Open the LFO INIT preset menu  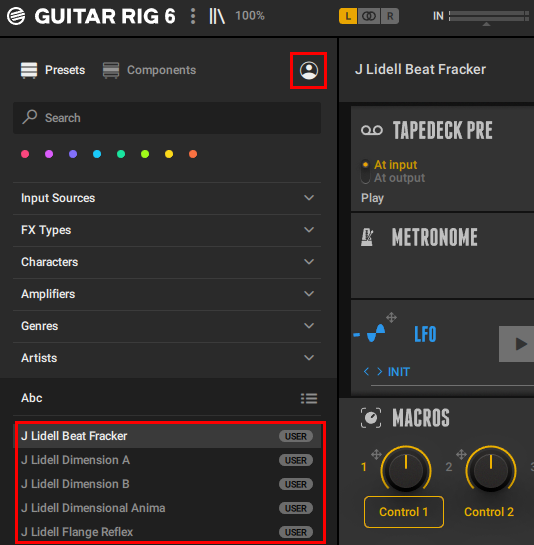pos(399,372)
